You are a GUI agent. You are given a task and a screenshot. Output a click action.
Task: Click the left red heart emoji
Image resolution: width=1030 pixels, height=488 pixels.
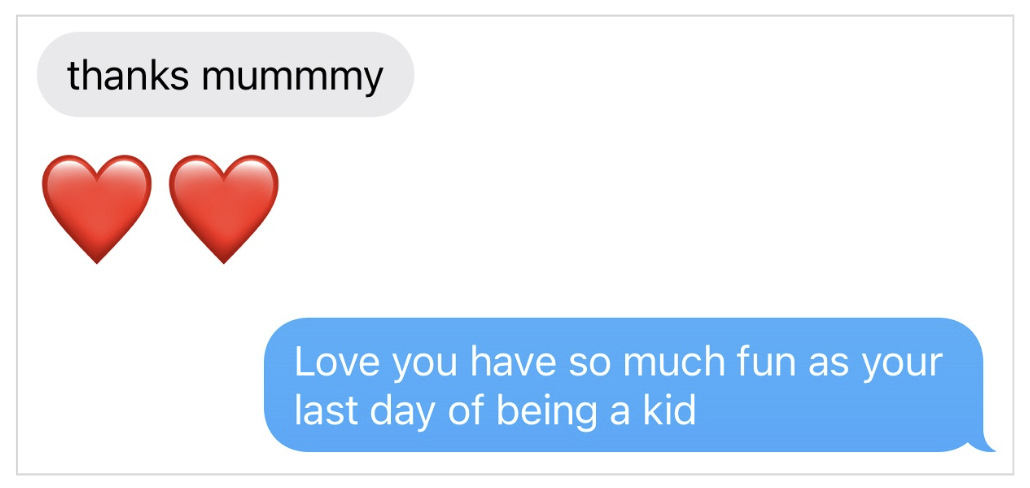(x=96, y=207)
